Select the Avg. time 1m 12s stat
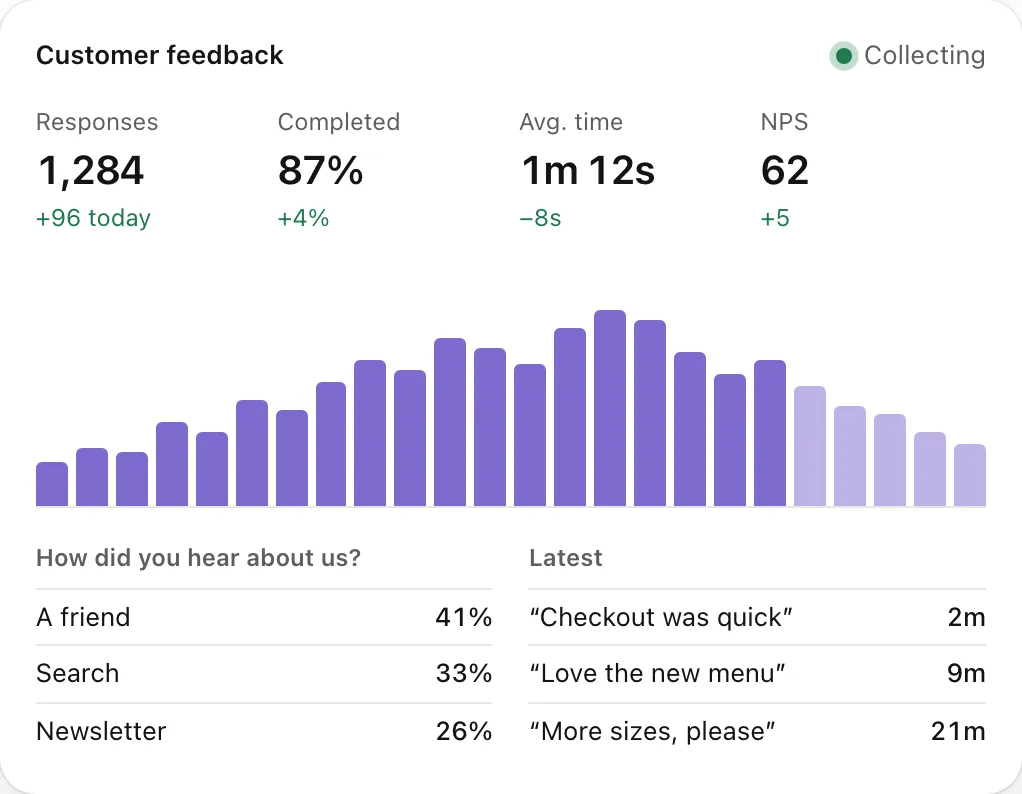This screenshot has width=1022, height=794. click(x=587, y=169)
